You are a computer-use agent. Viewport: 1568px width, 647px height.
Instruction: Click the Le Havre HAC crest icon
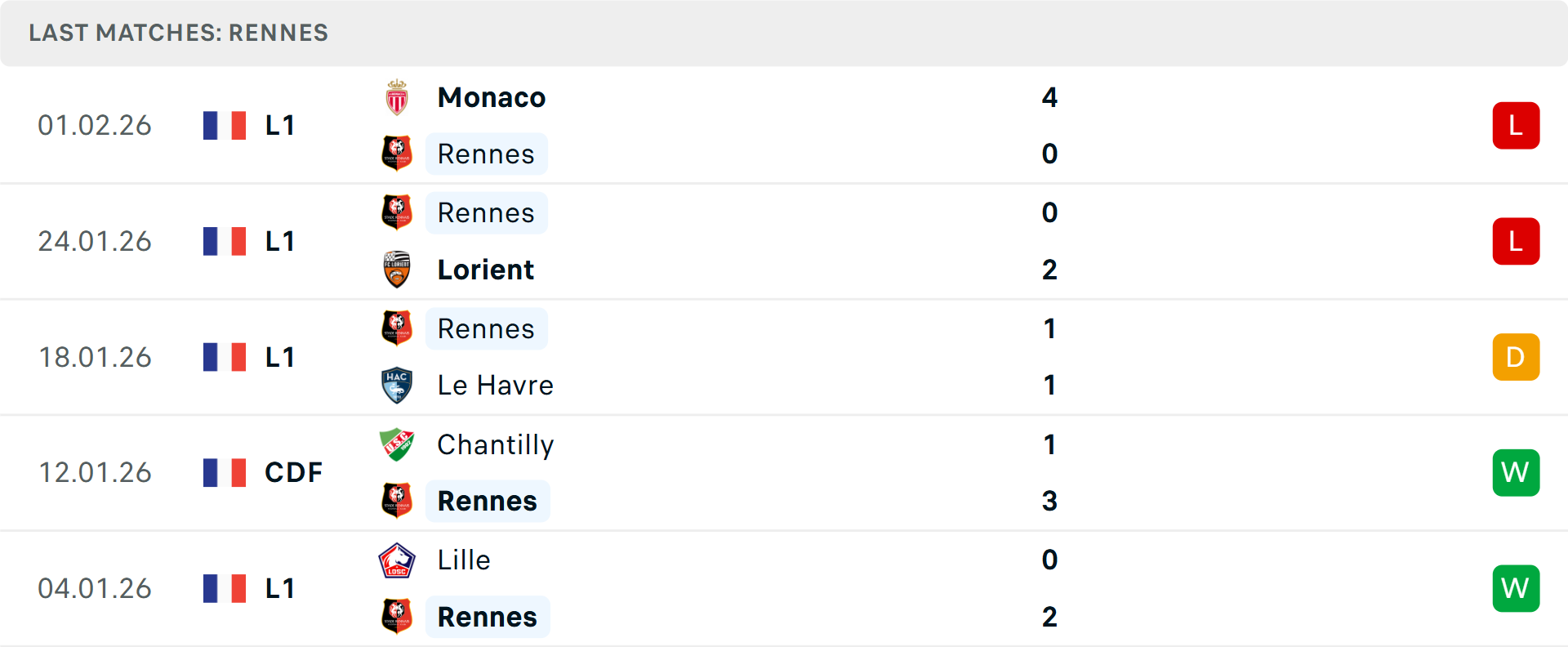coord(397,385)
